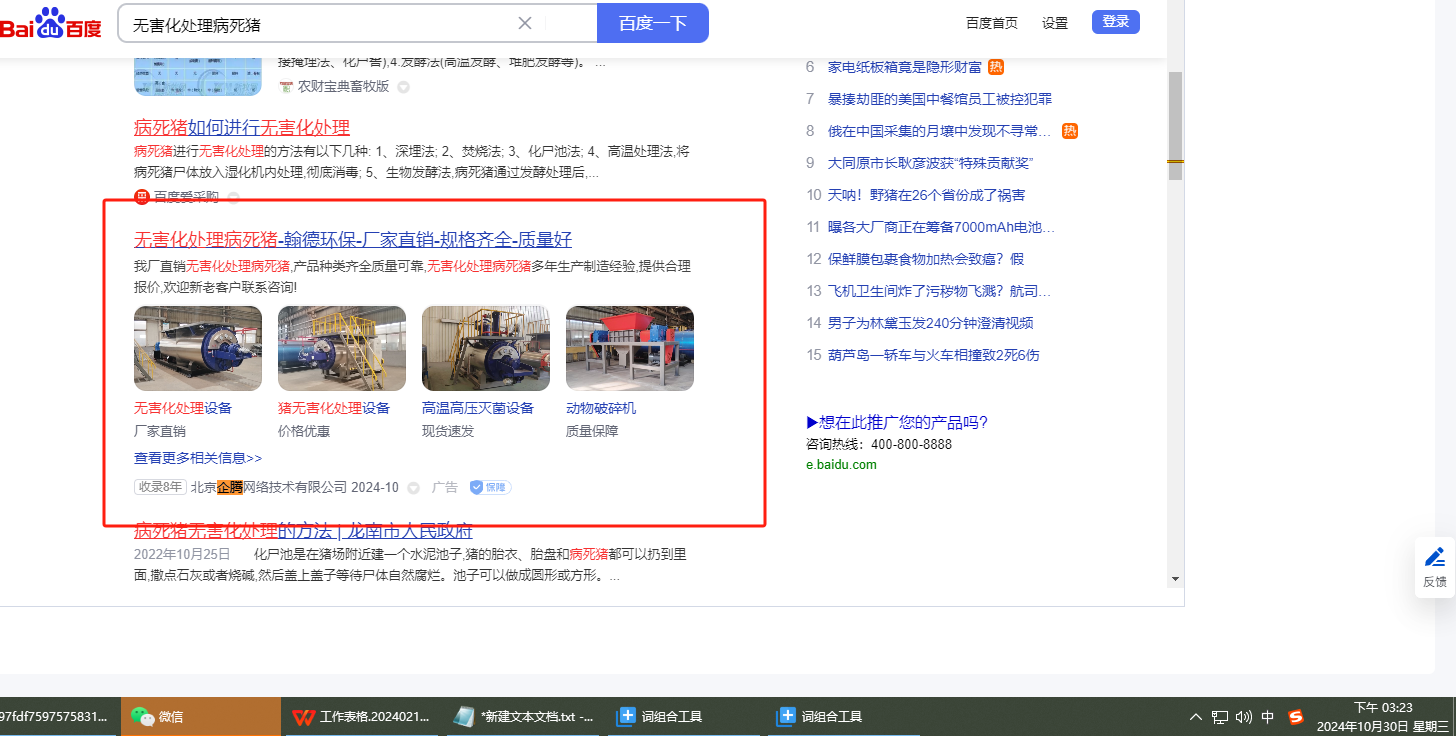Click the 高温高压灭菌设备 product link
This screenshot has width=1456, height=736.
tap(478, 408)
